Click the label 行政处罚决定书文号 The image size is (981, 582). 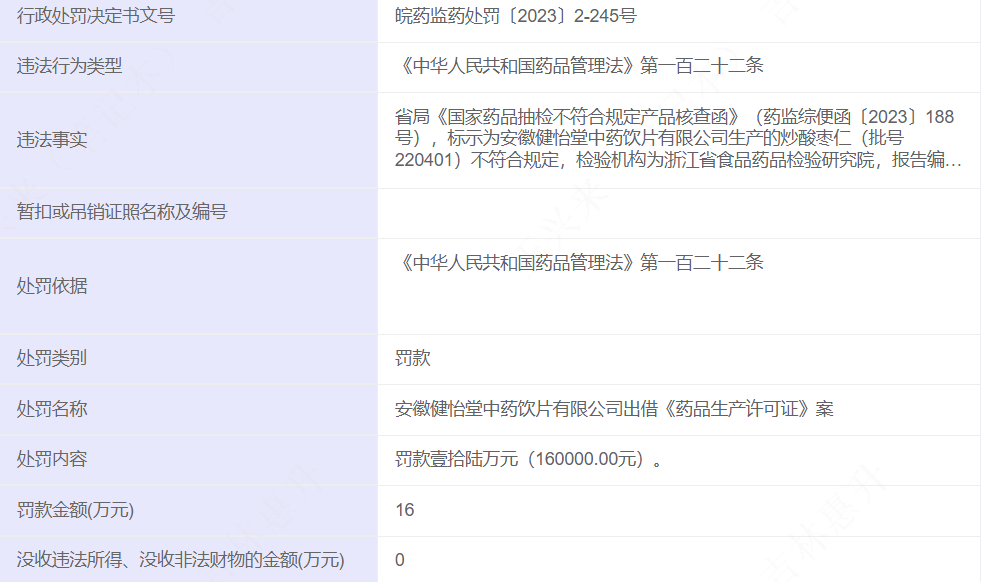(x=96, y=16)
